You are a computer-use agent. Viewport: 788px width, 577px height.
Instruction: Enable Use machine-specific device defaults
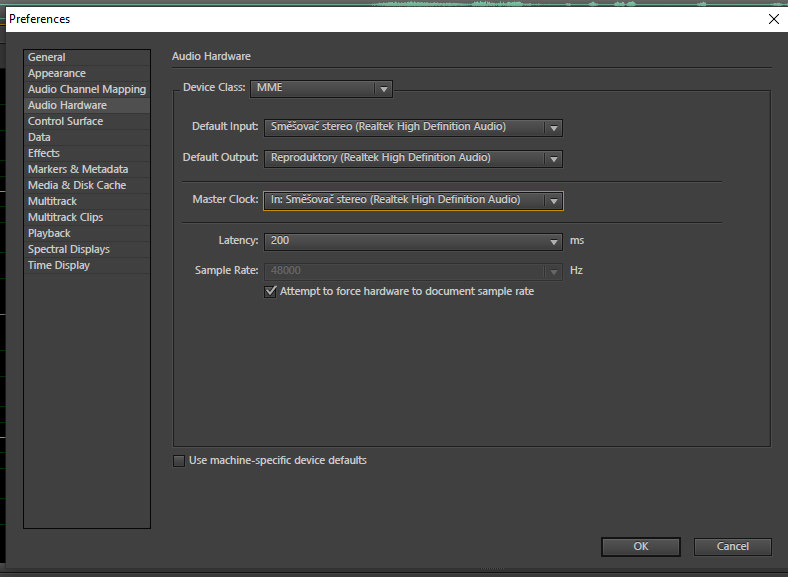click(x=179, y=461)
